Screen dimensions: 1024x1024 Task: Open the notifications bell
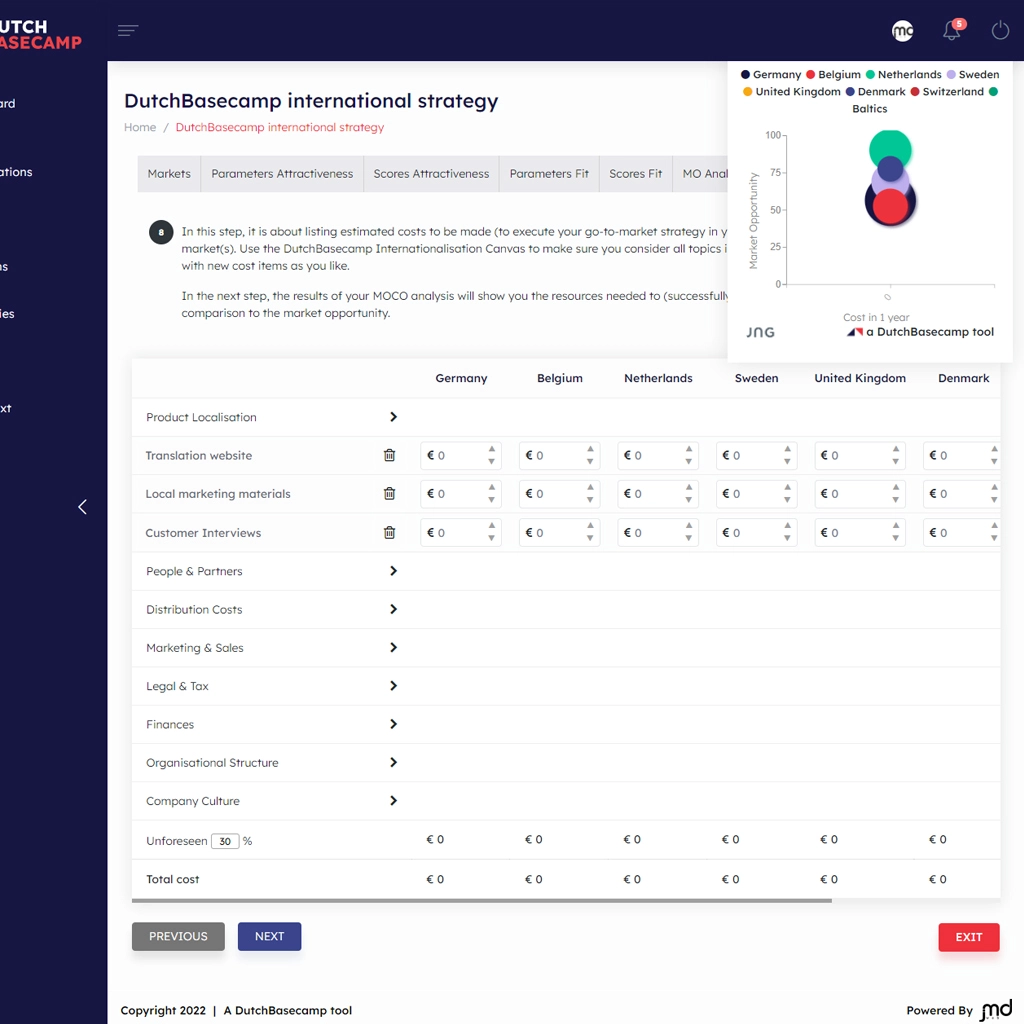952,30
